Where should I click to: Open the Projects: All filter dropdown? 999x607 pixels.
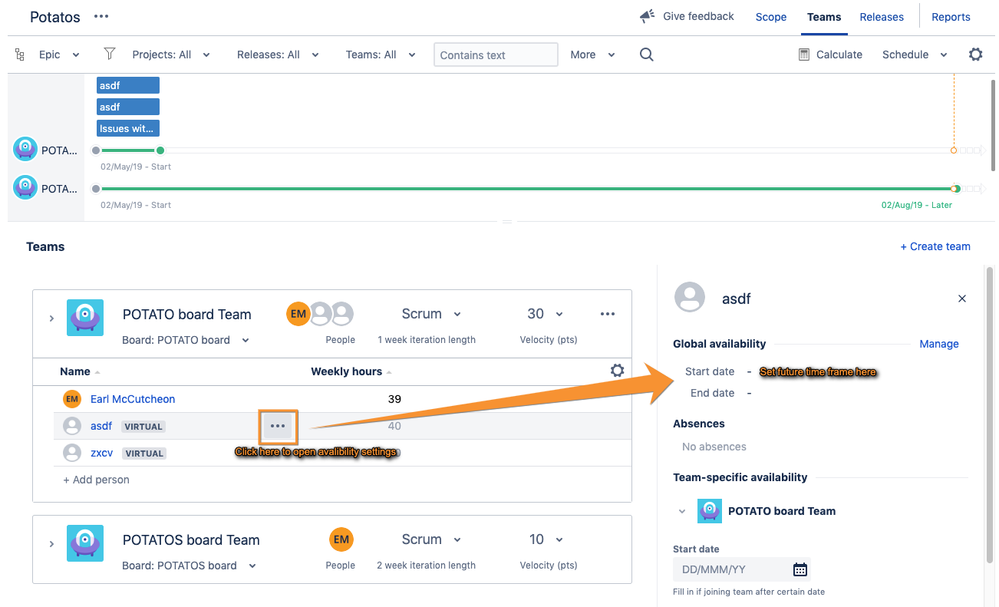pos(171,55)
